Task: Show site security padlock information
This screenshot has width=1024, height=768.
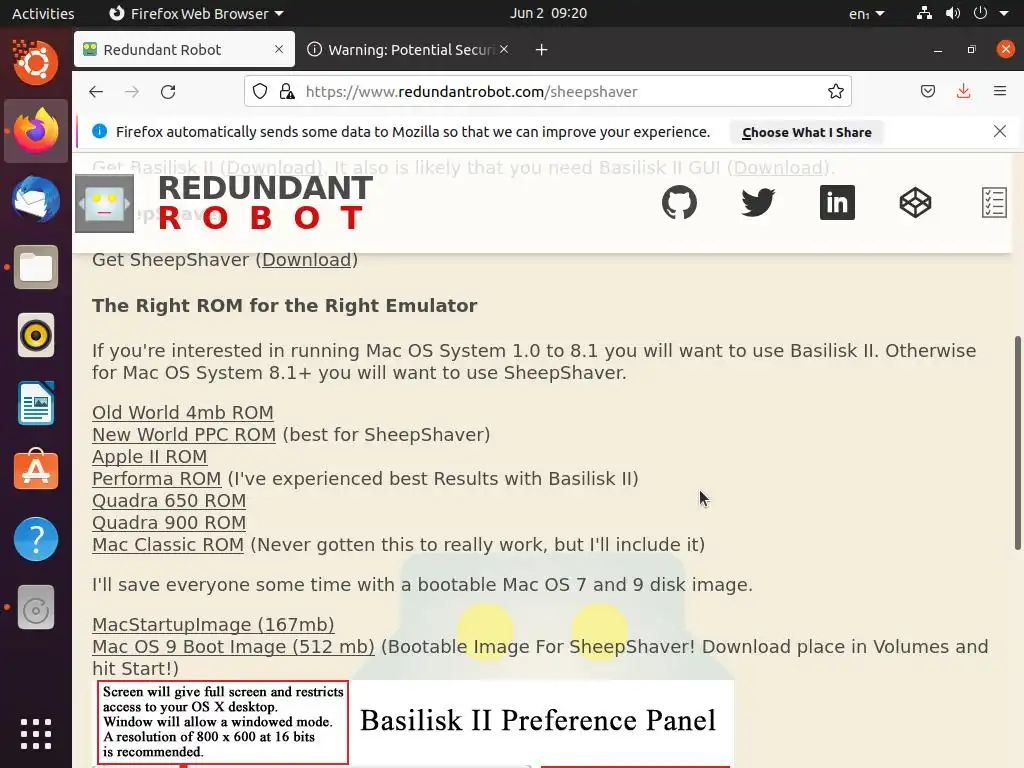Action: (x=287, y=91)
